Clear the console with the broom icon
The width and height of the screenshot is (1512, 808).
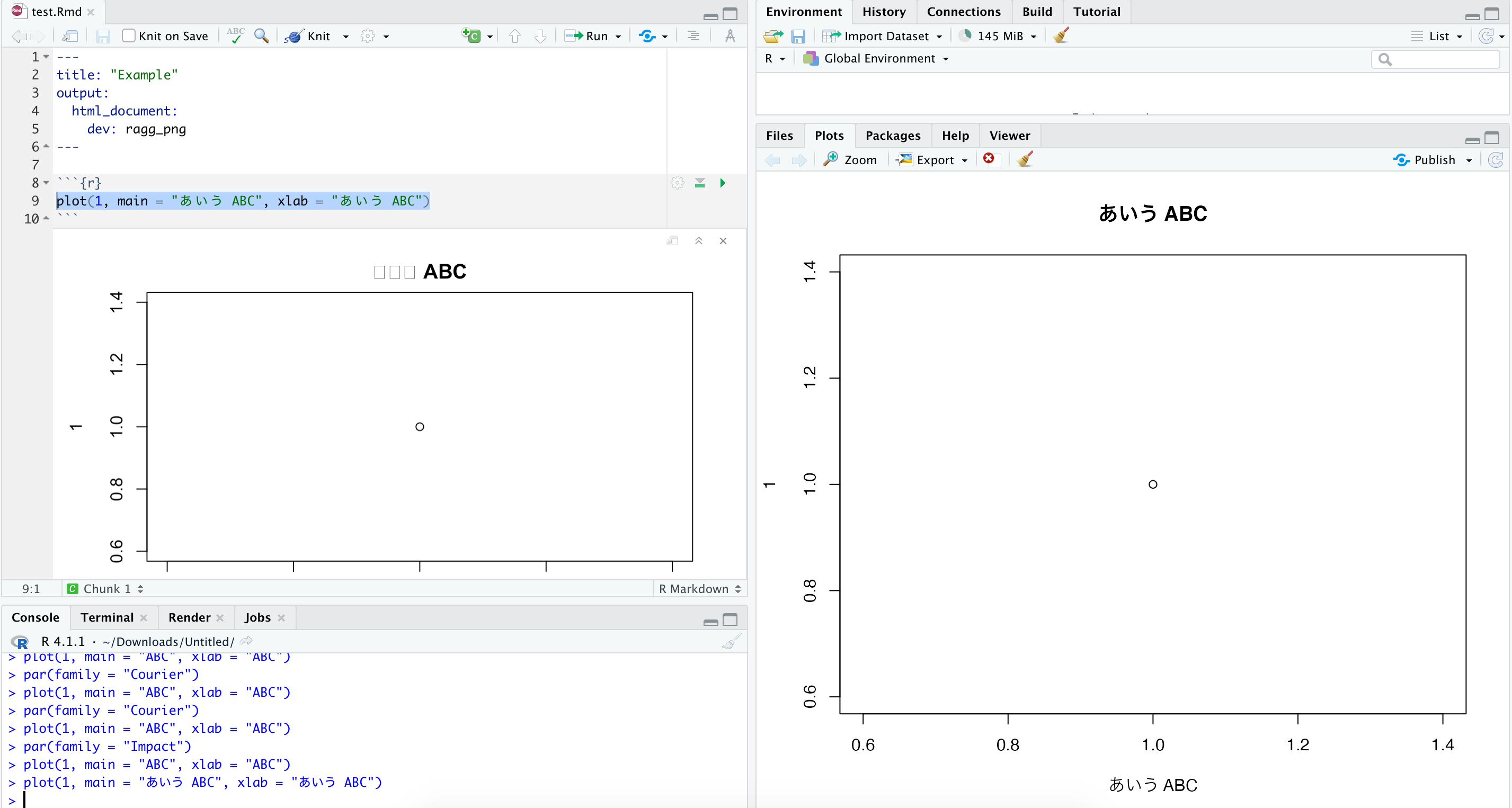click(731, 641)
